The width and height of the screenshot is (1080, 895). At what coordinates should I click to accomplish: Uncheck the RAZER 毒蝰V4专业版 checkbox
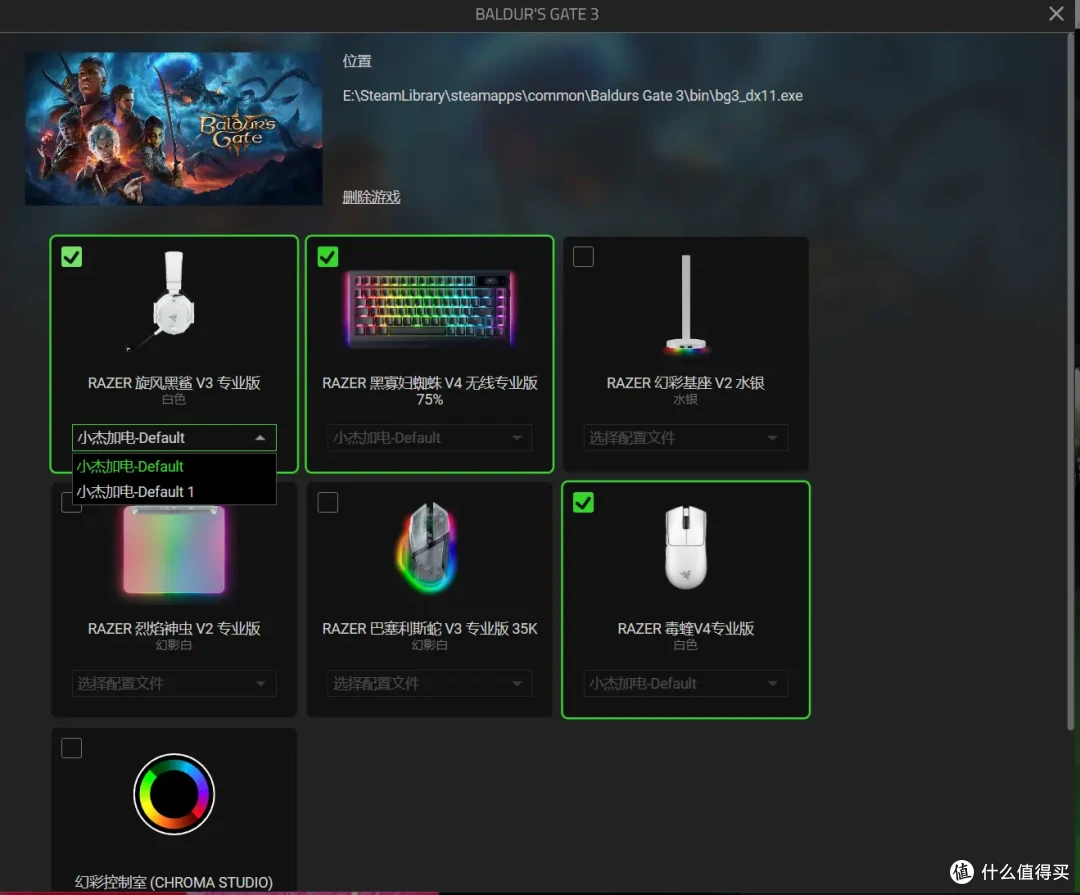point(583,502)
